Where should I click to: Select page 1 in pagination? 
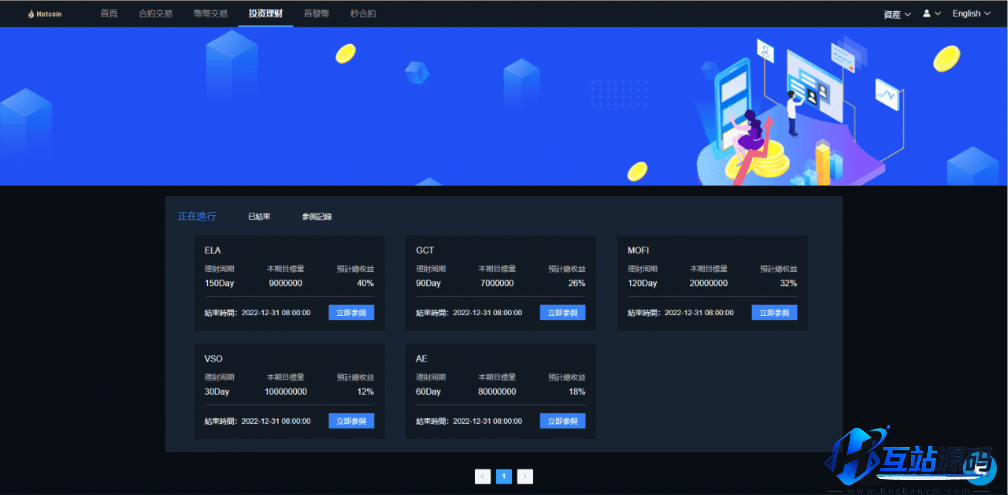tap(504, 476)
